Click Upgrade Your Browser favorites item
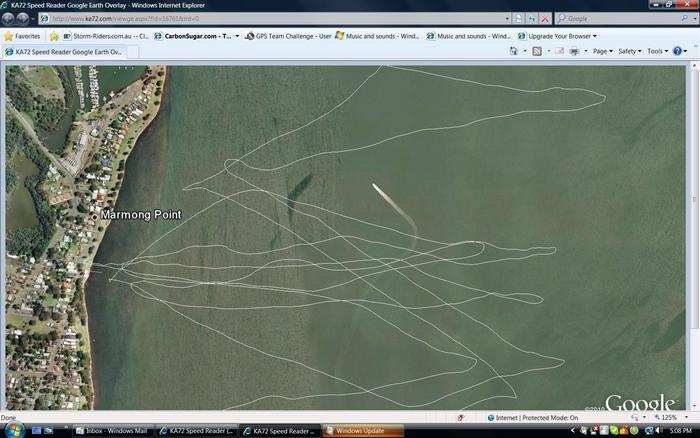Viewport: 700px width, 438px height. (x=556, y=36)
